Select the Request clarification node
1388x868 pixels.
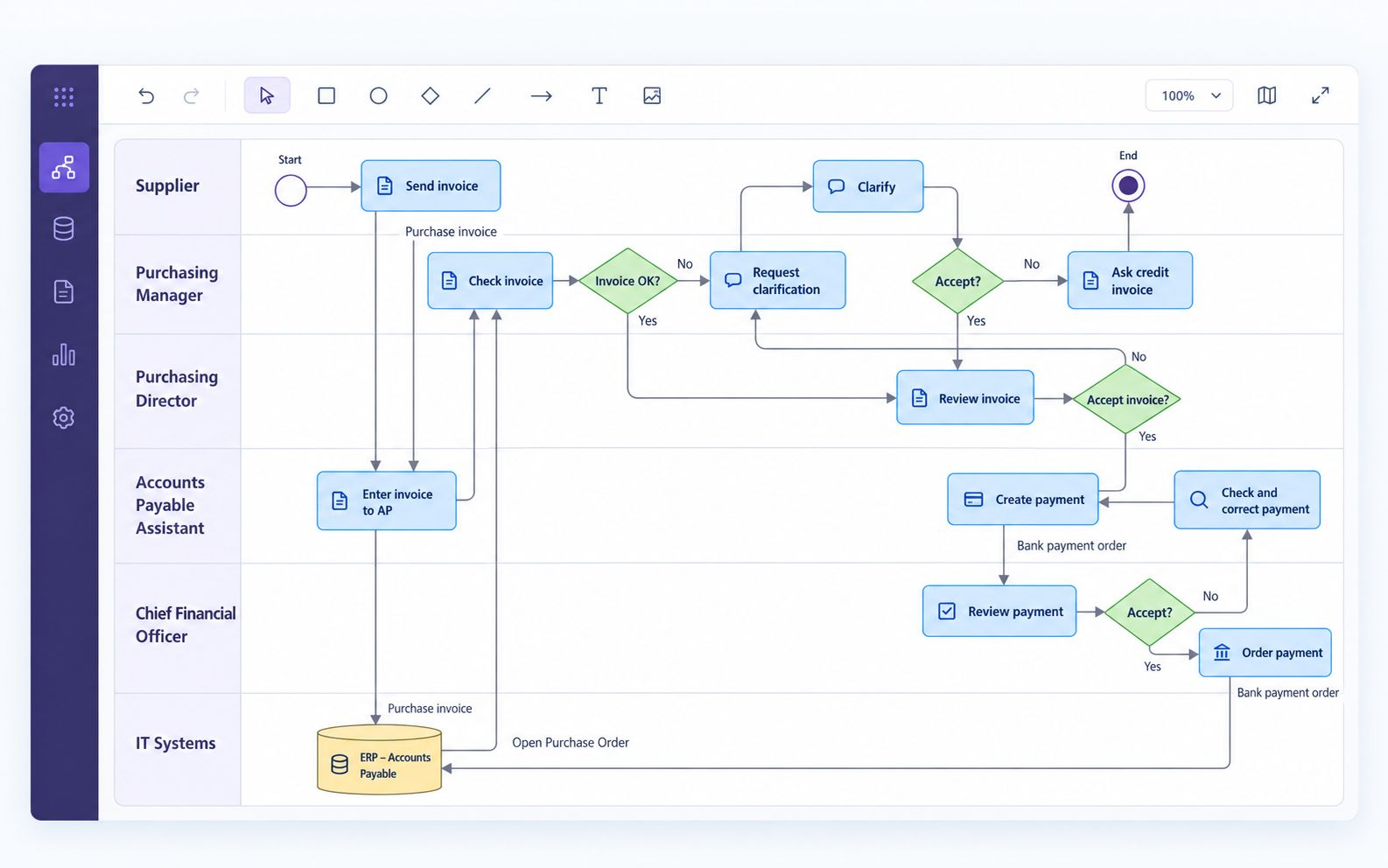[x=778, y=281]
